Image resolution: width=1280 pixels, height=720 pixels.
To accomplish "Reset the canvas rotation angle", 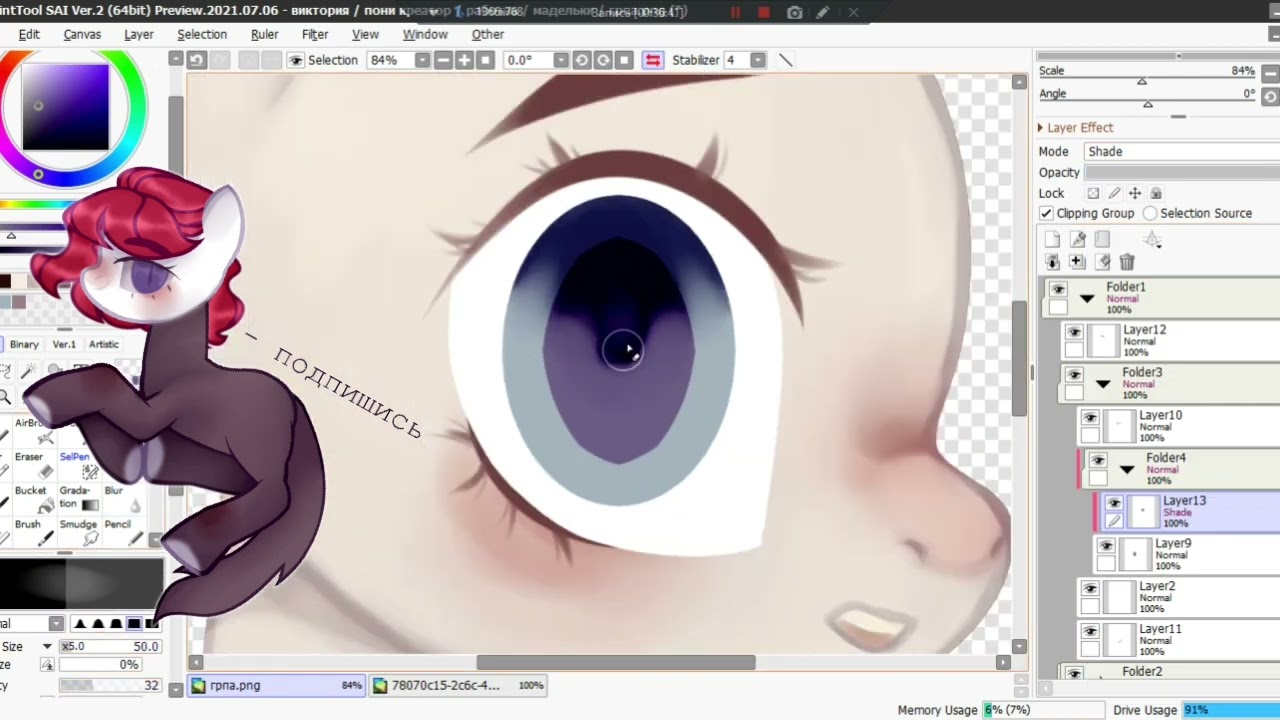I will [624, 60].
